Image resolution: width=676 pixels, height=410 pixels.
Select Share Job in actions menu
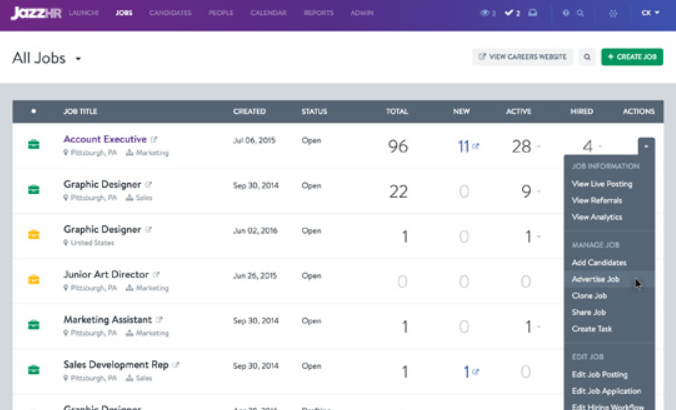[588, 312]
